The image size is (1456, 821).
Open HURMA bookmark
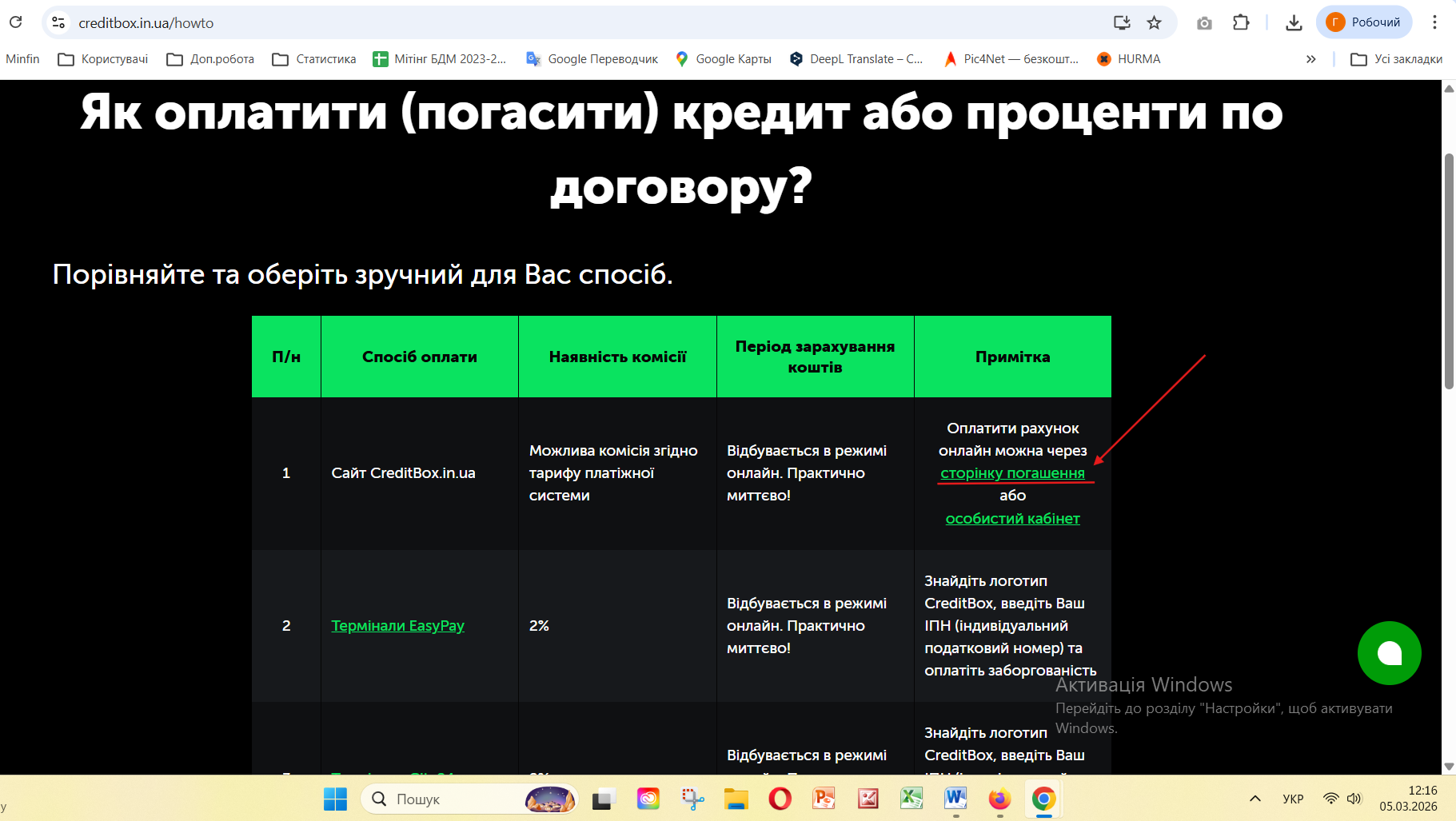pos(1128,59)
